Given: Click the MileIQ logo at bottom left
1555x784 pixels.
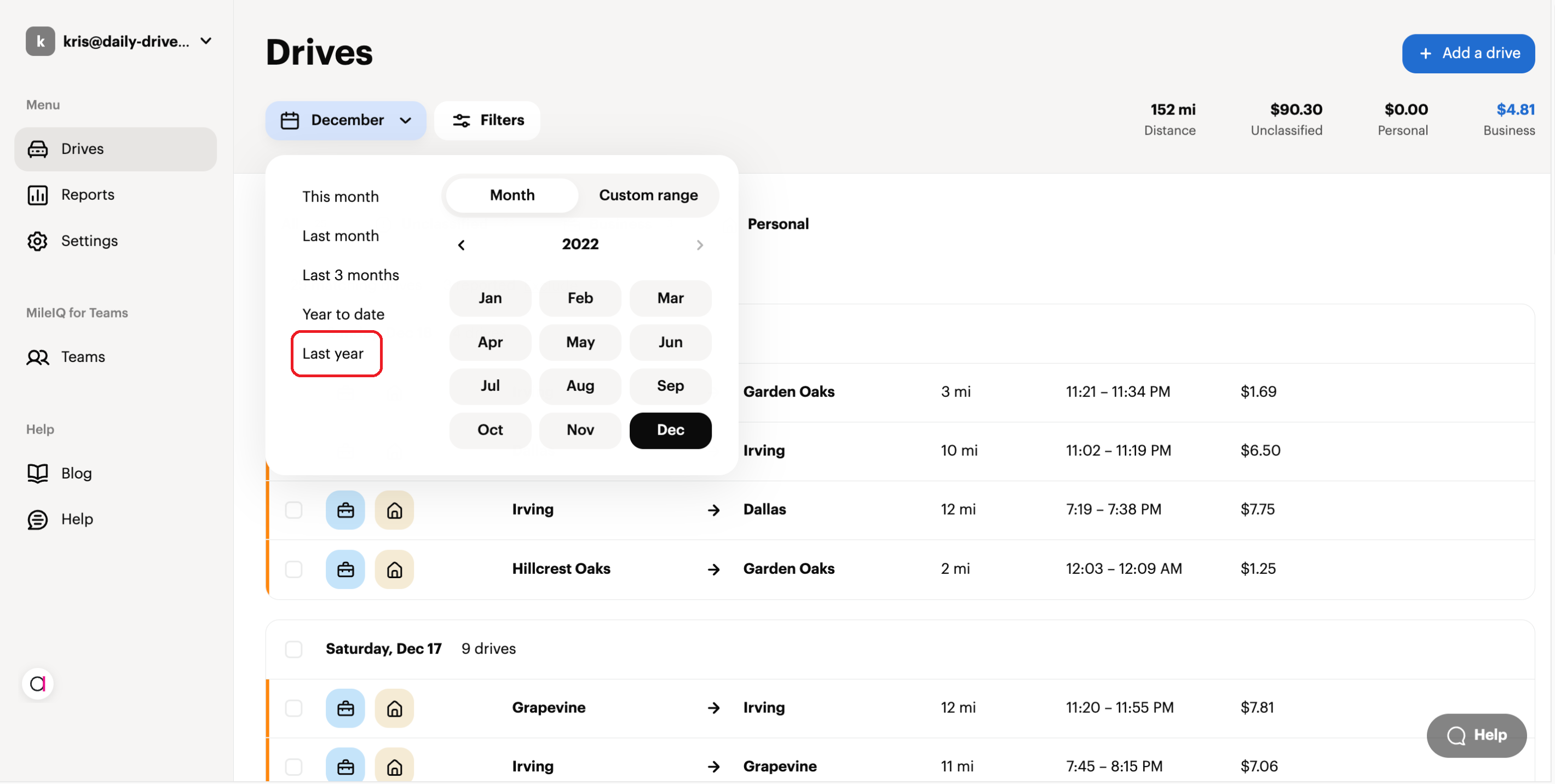Looking at the screenshot, I should (37, 683).
